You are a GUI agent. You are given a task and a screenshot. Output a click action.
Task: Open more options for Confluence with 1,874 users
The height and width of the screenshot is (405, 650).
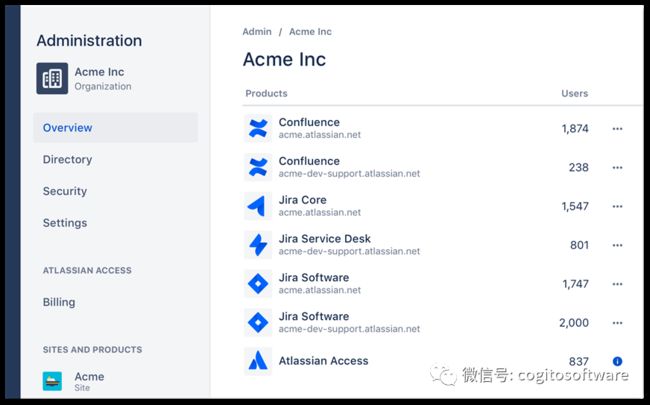(x=617, y=129)
